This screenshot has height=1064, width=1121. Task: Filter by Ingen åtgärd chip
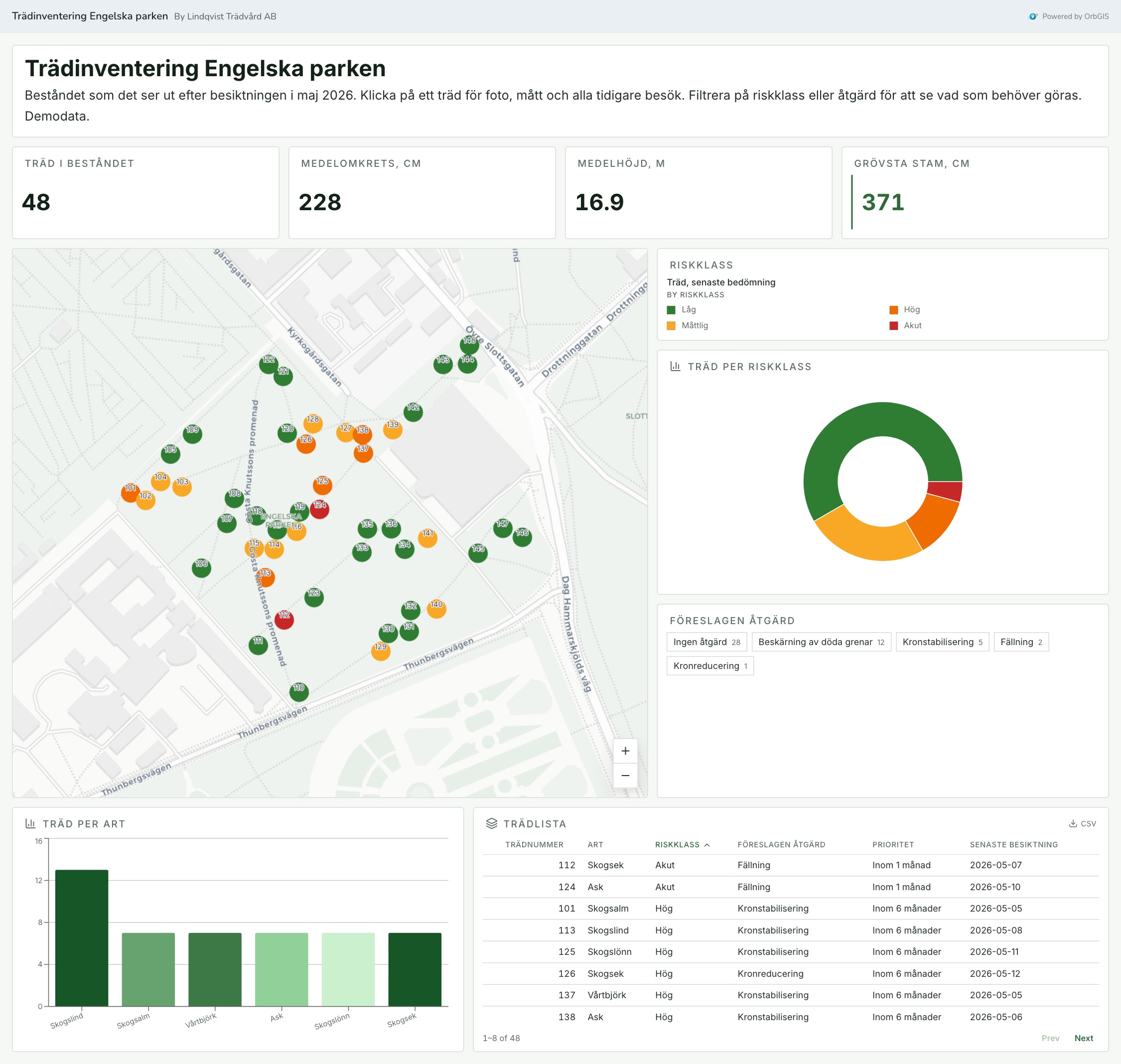[x=707, y=642]
